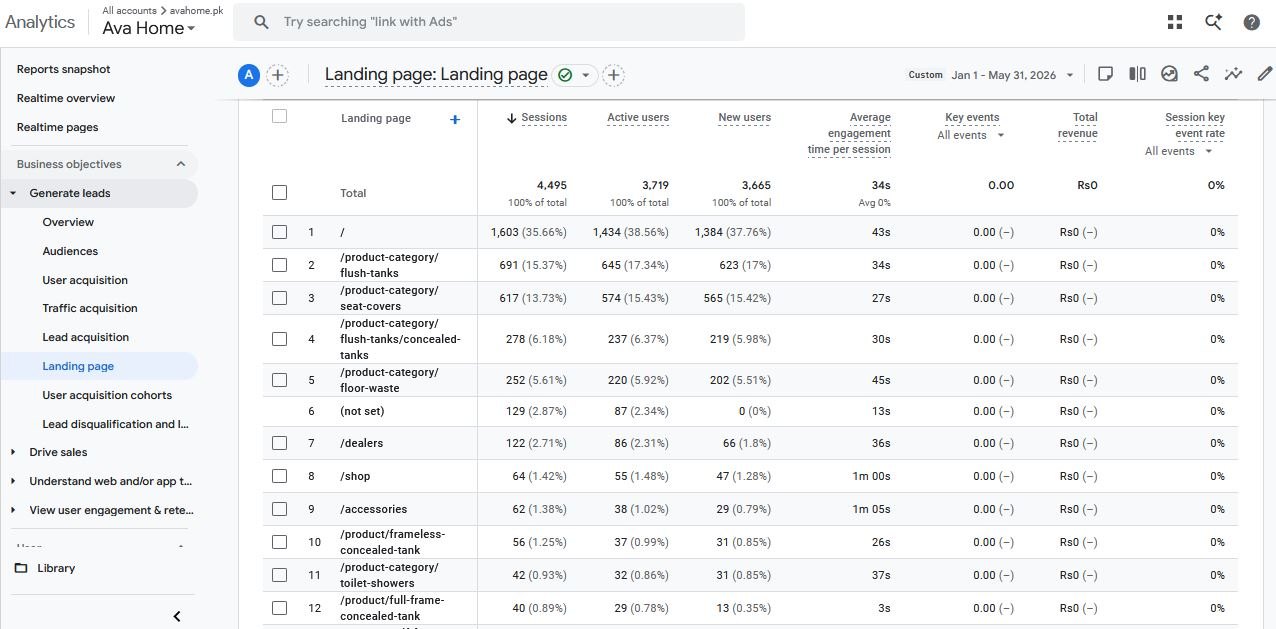
Task: Open the trend sparkline insights icon
Action: (1233, 74)
